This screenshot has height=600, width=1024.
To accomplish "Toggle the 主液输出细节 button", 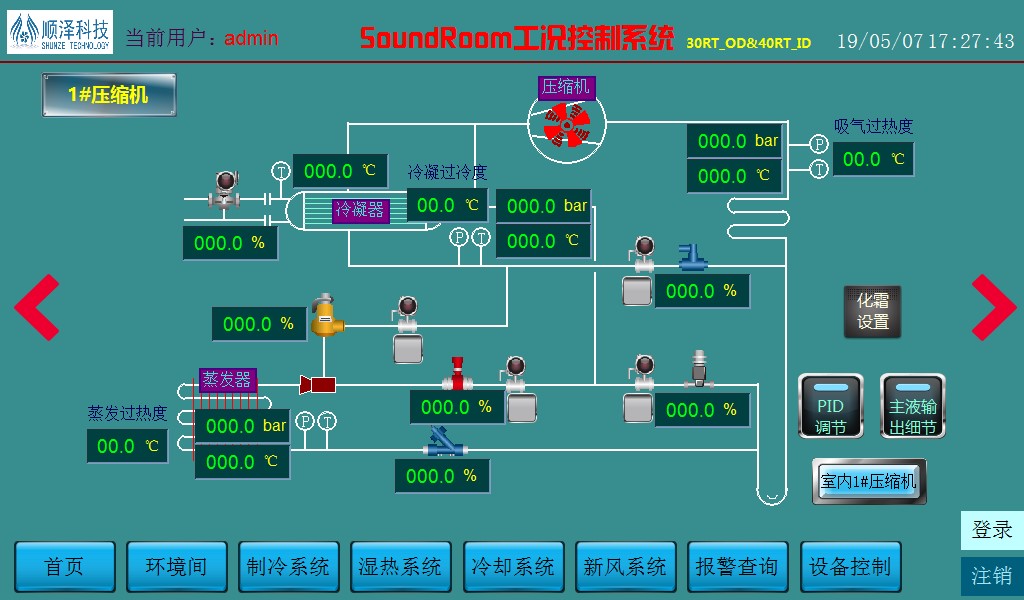I will coord(912,406).
